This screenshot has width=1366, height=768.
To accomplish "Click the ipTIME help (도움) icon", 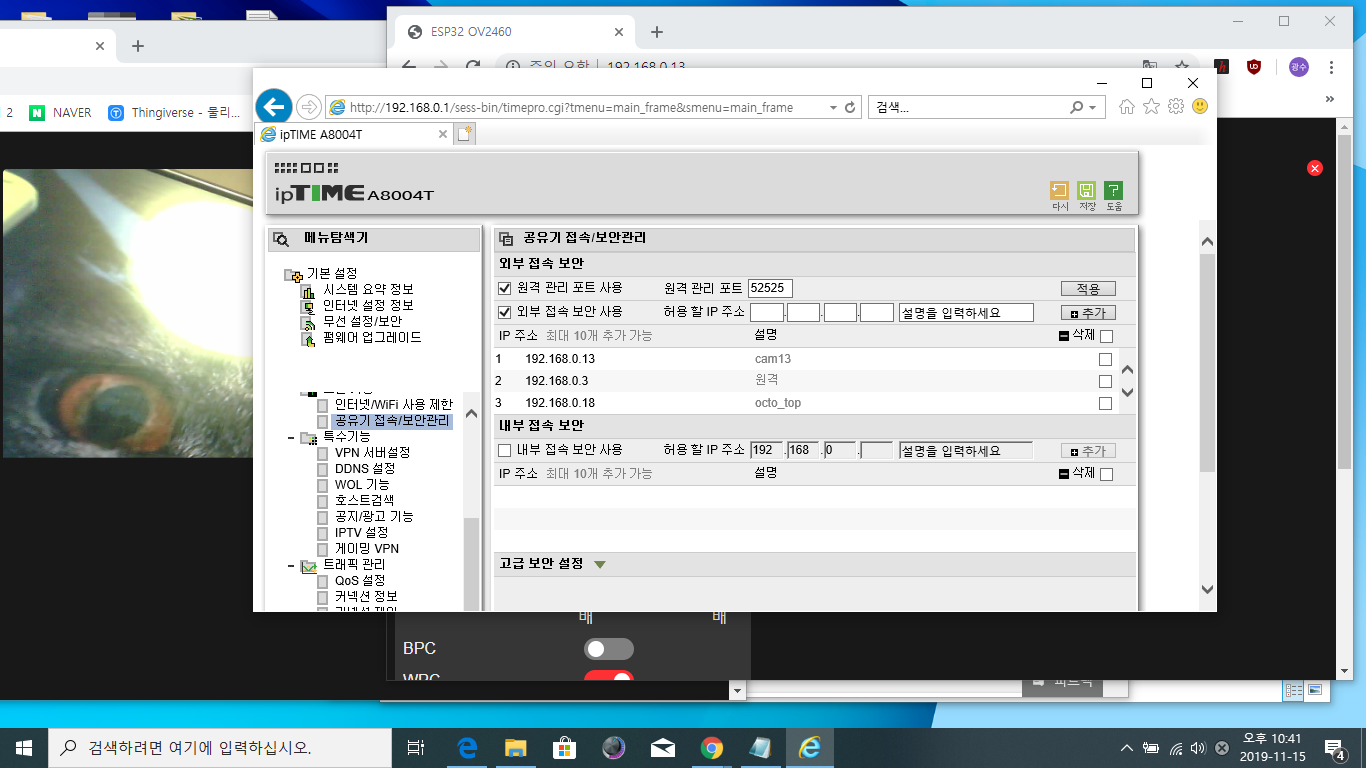I will (1114, 190).
